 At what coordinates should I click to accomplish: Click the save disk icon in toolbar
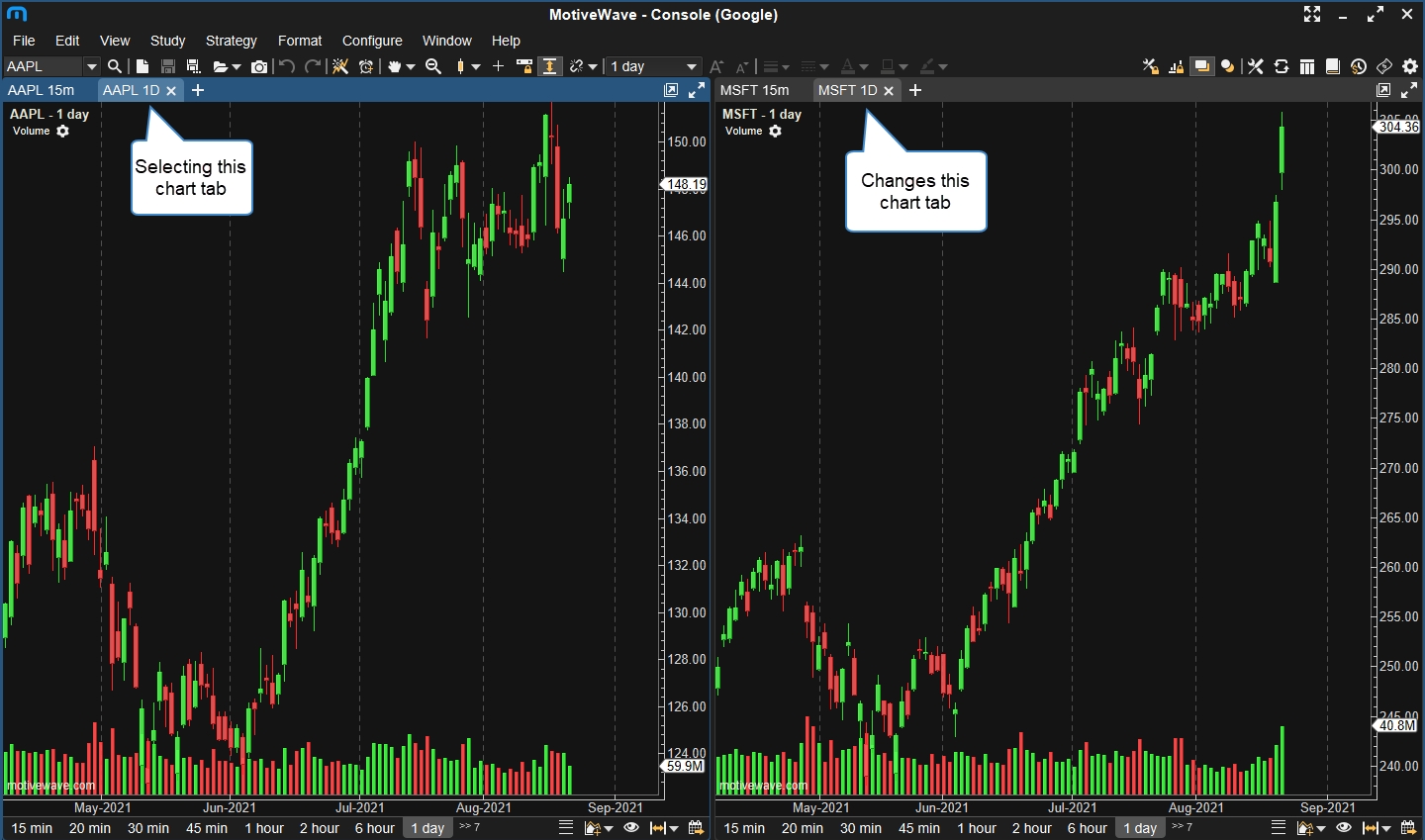168,66
